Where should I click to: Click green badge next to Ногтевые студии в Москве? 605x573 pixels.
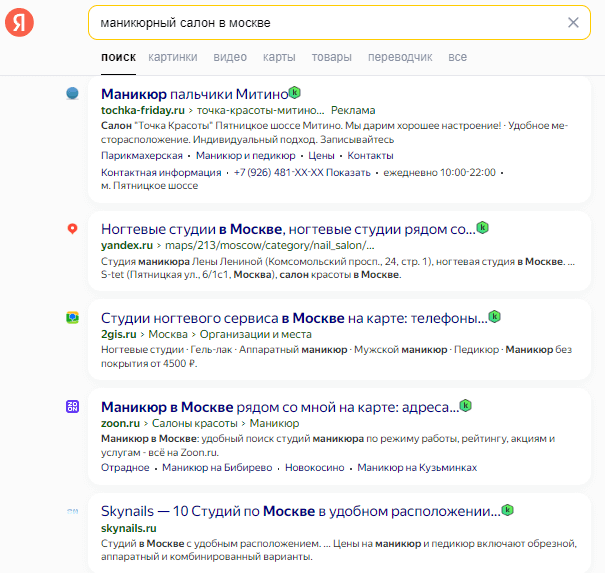[x=482, y=228]
